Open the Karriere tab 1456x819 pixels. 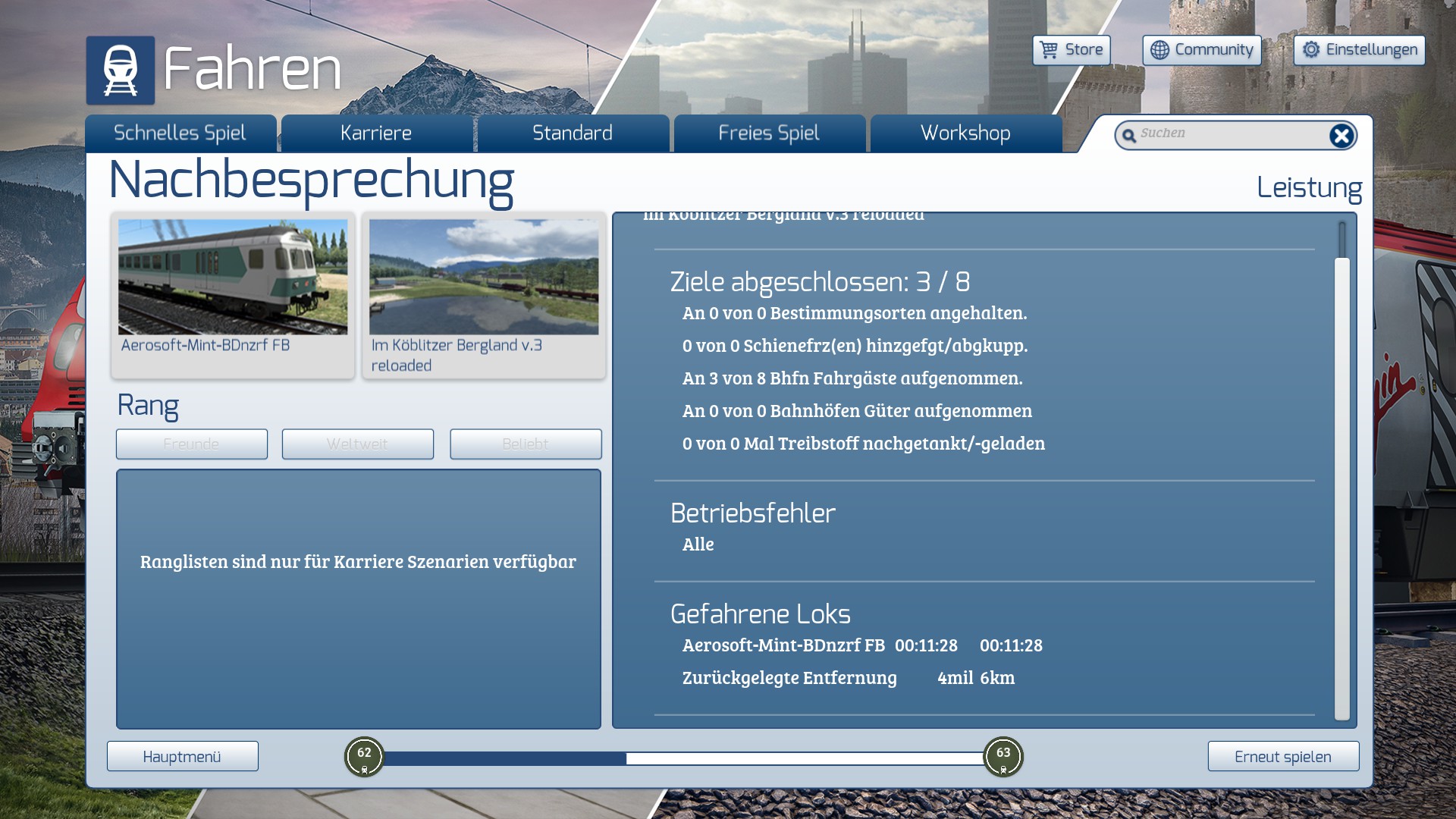coord(376,133)
